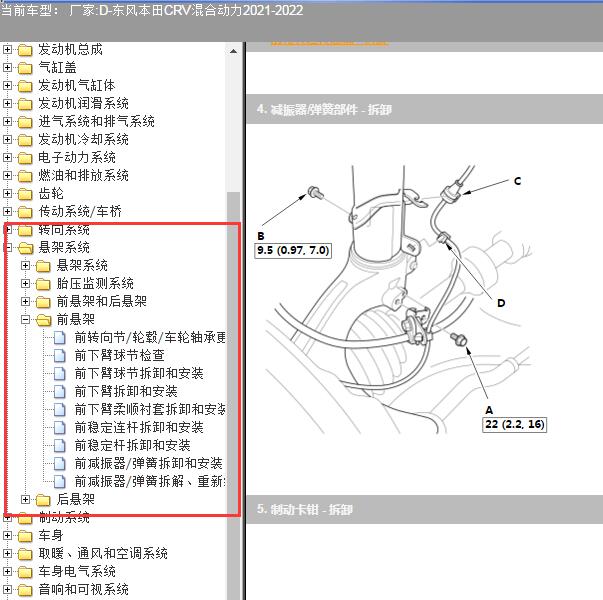Screen dimensions: 603x600
Task: Expand the 车身 tree node
Action: coord(7,535)
